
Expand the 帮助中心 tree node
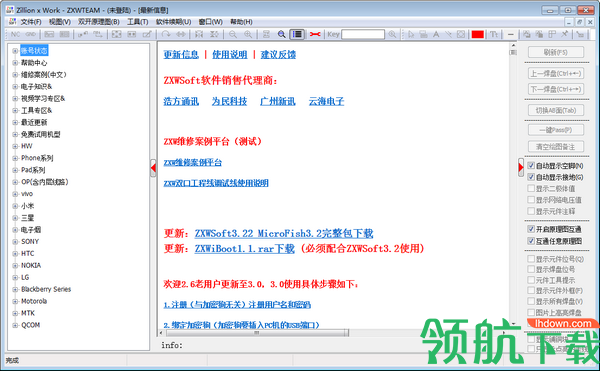pyautogui.click(x=15, y=62)
